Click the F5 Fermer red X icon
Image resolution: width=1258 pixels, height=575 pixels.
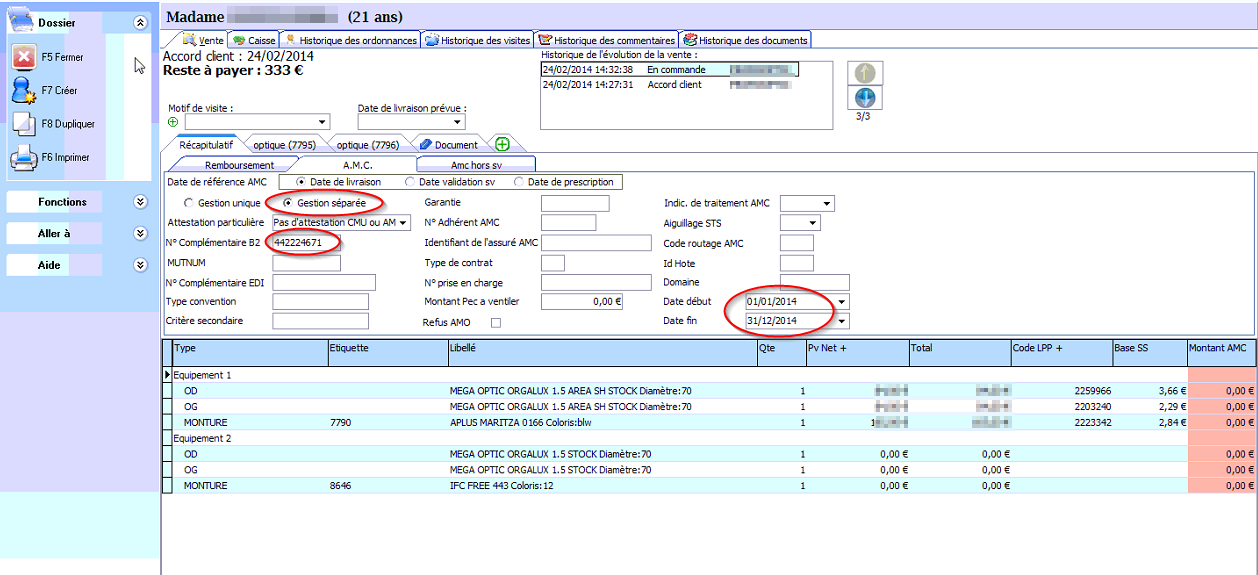24,57
